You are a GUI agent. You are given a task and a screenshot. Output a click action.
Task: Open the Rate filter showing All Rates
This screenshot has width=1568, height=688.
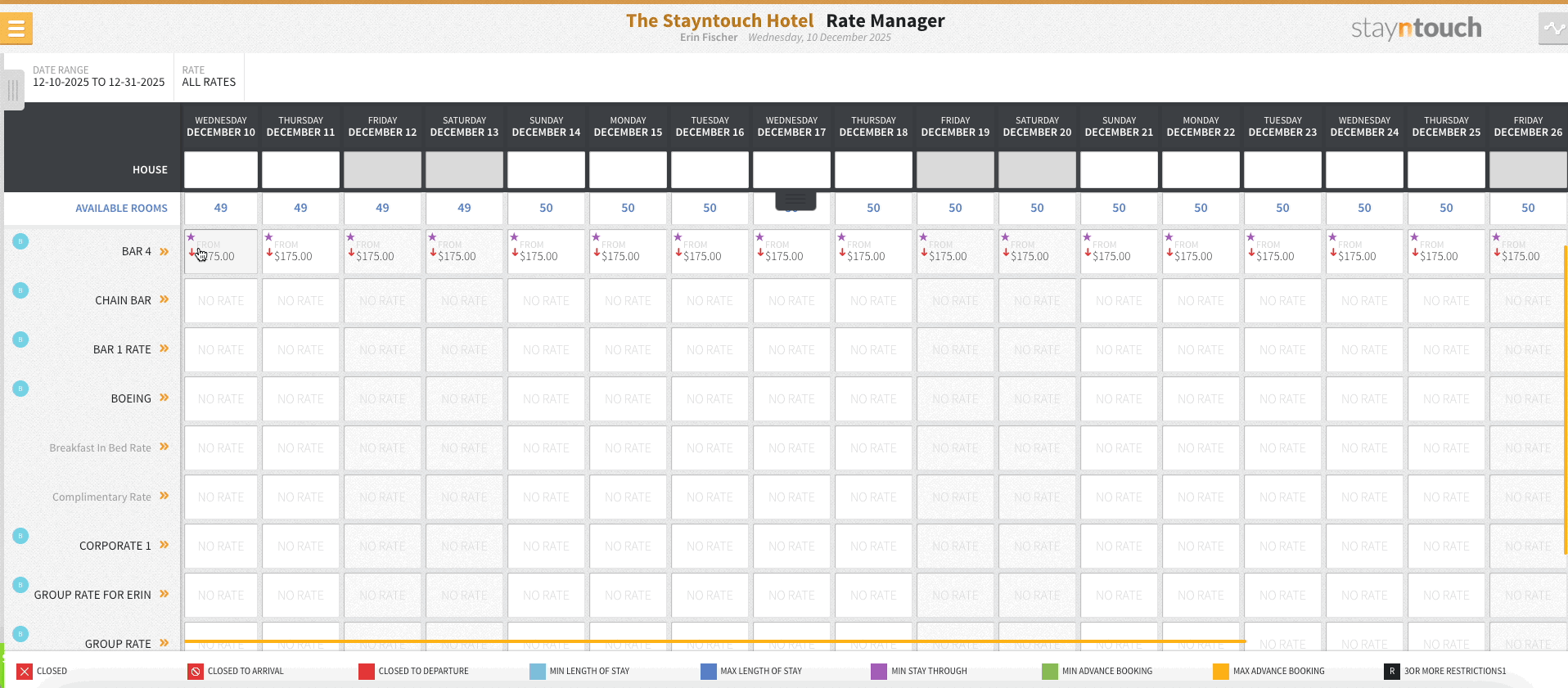[210, 77]
